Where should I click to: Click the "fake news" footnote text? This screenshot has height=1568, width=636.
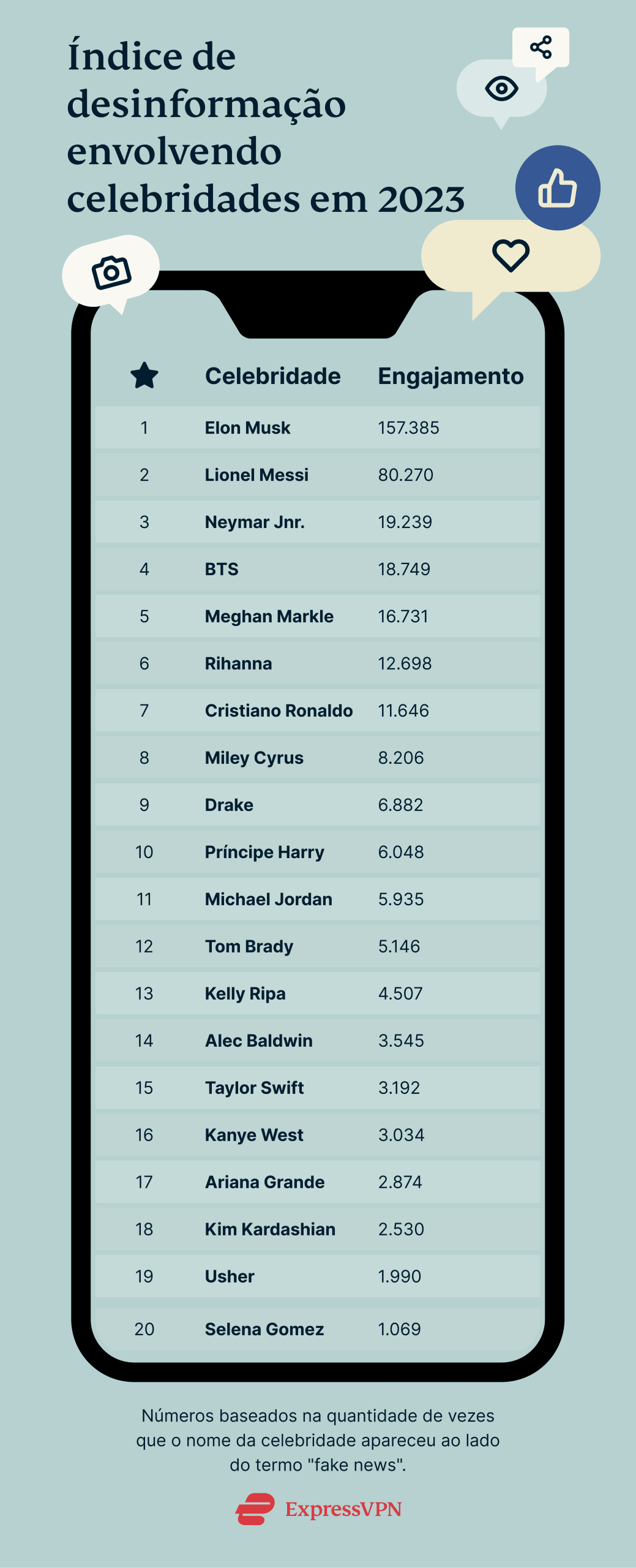click(318, 1440)
